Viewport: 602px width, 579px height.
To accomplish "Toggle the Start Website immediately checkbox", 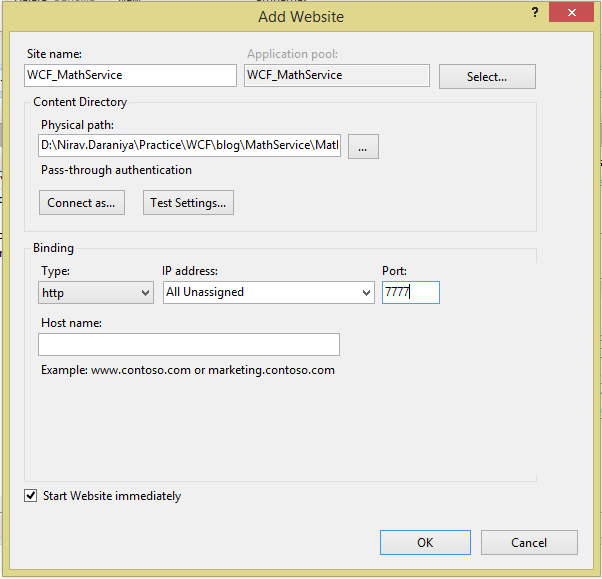I will (31, 496).
